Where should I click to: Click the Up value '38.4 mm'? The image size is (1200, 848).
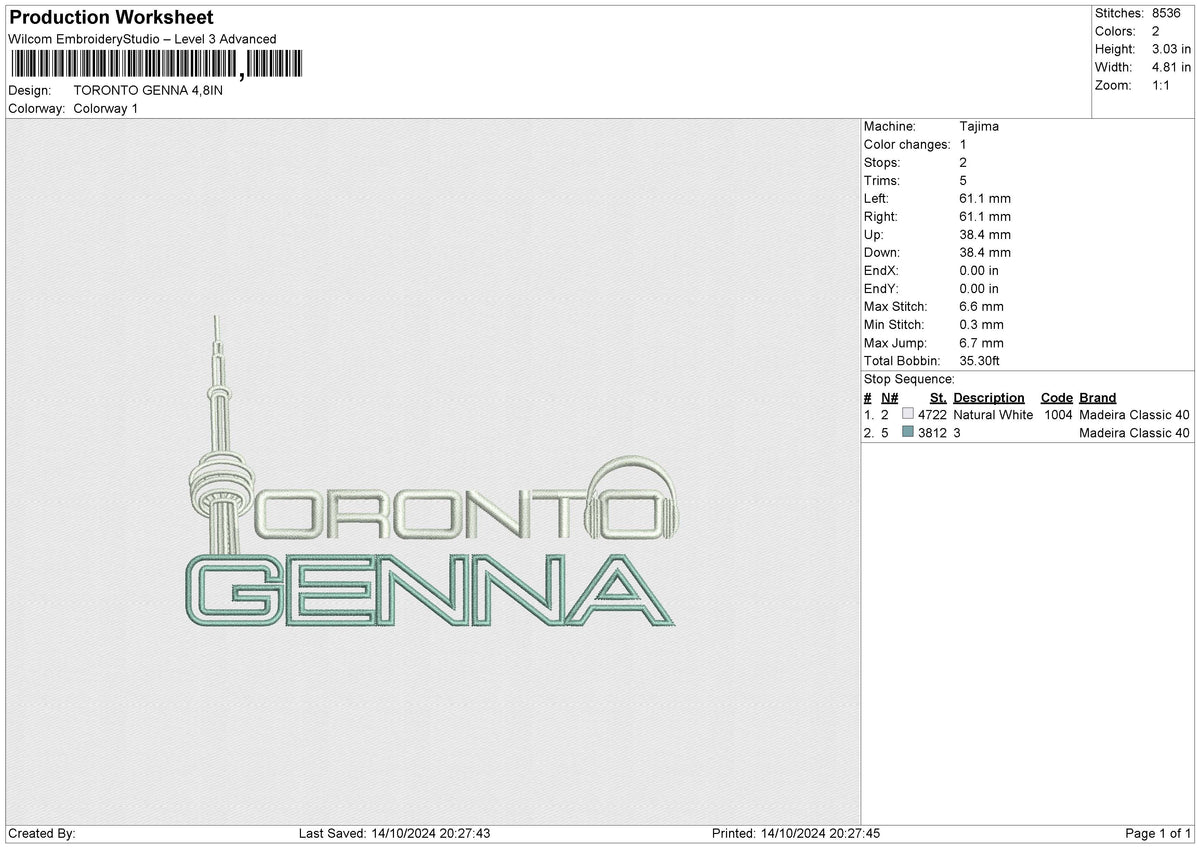coord(985,234)
